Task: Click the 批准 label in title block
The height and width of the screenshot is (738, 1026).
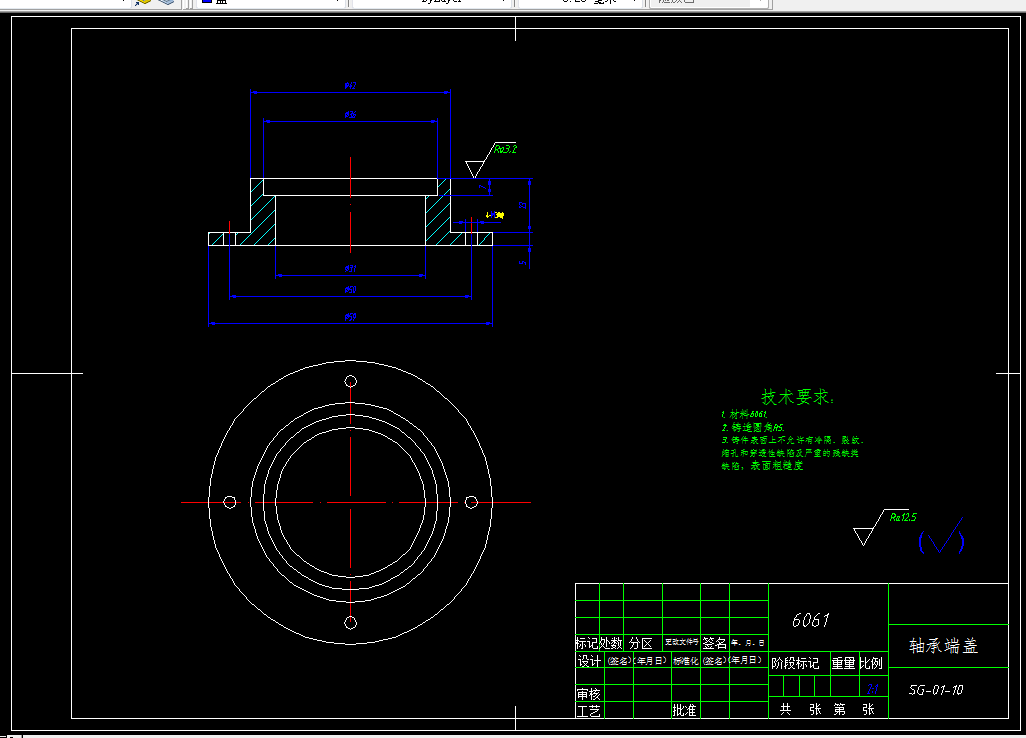Action: point(684,711)
